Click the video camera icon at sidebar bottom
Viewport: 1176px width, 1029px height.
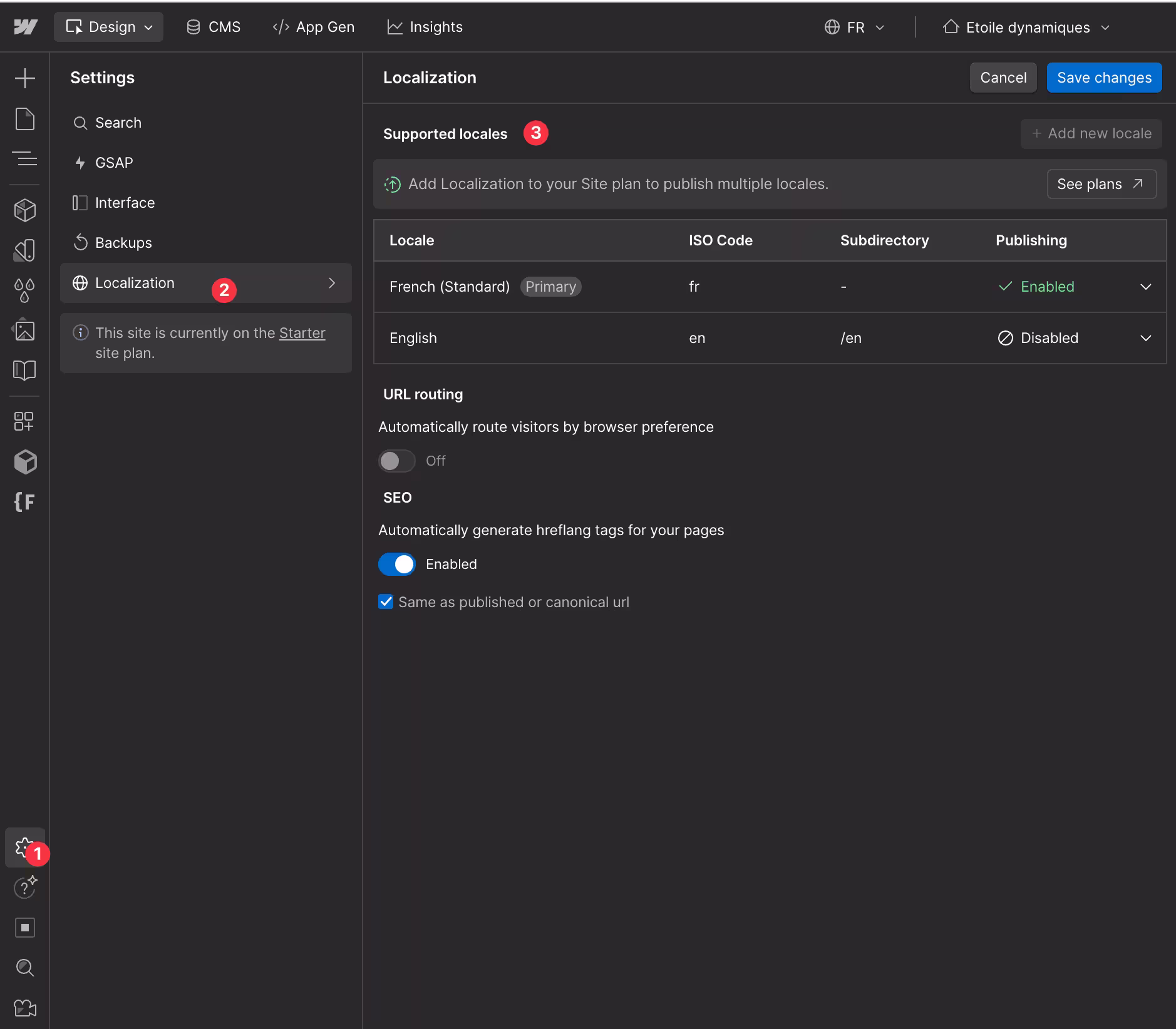[x=25, y=1008]
